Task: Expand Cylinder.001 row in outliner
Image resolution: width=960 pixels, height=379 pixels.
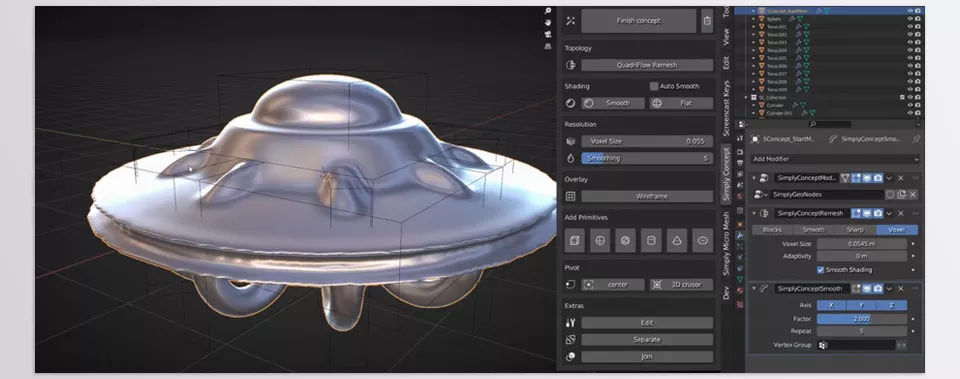Action: (x=754, y=113)
